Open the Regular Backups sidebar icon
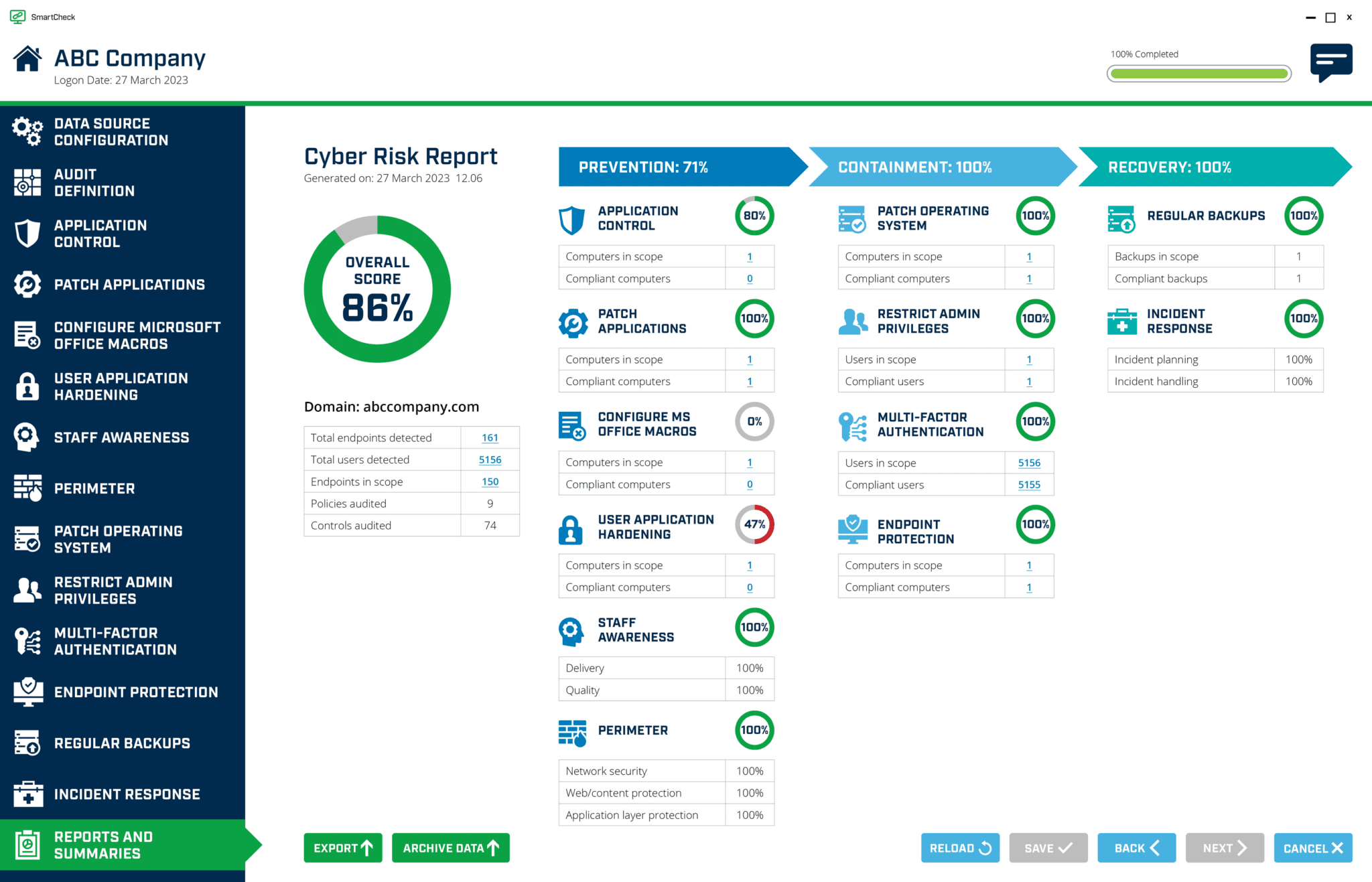Viewport: 1372px width, 882px height. (x=27, y=743)
